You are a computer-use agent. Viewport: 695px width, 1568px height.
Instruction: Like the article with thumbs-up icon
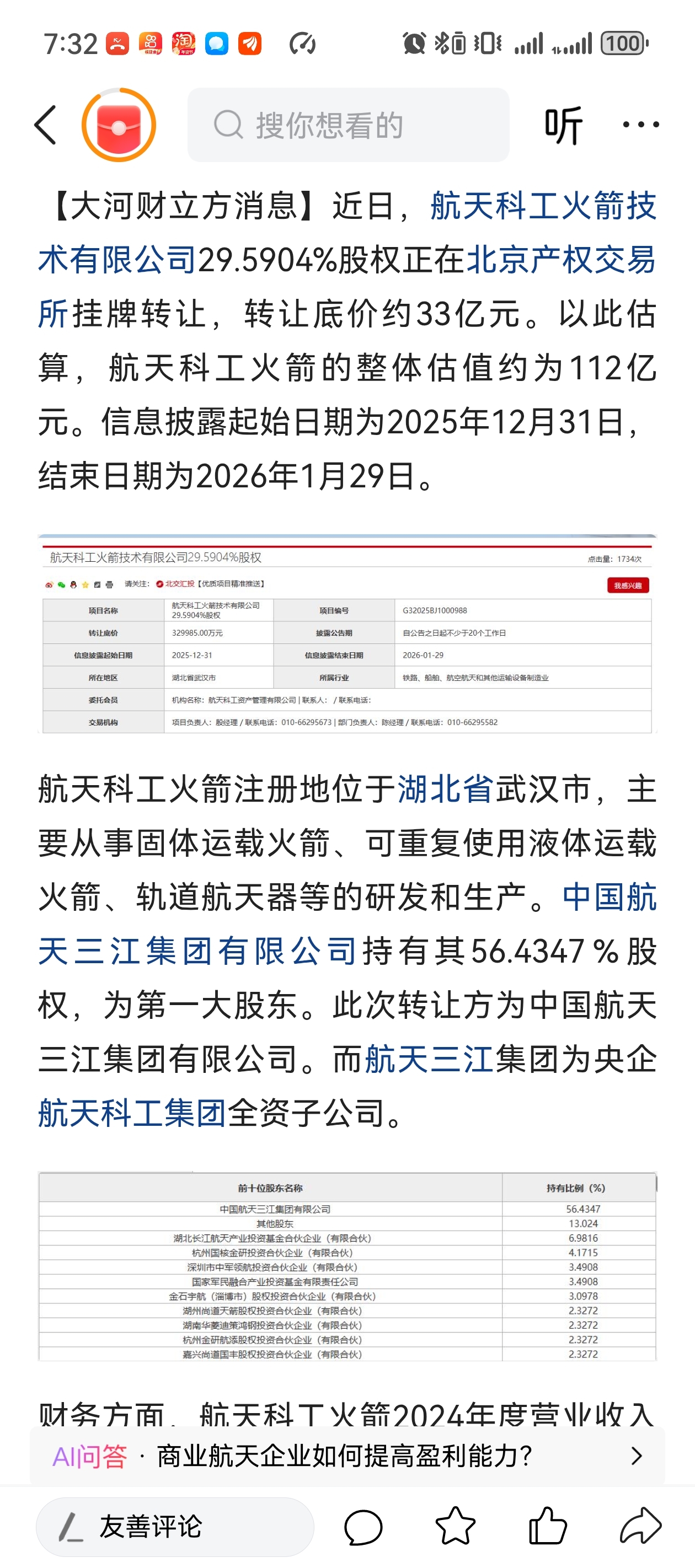point(548,1526)
